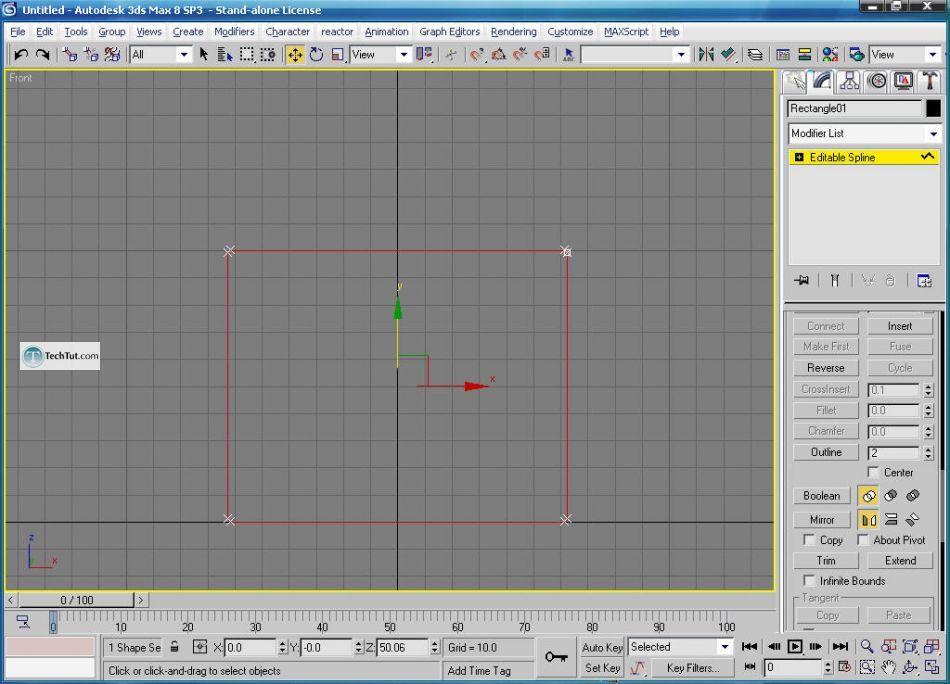Open the Rendering menu
The width and height of the screenshot is (950, 684).
tap(513, 32)
